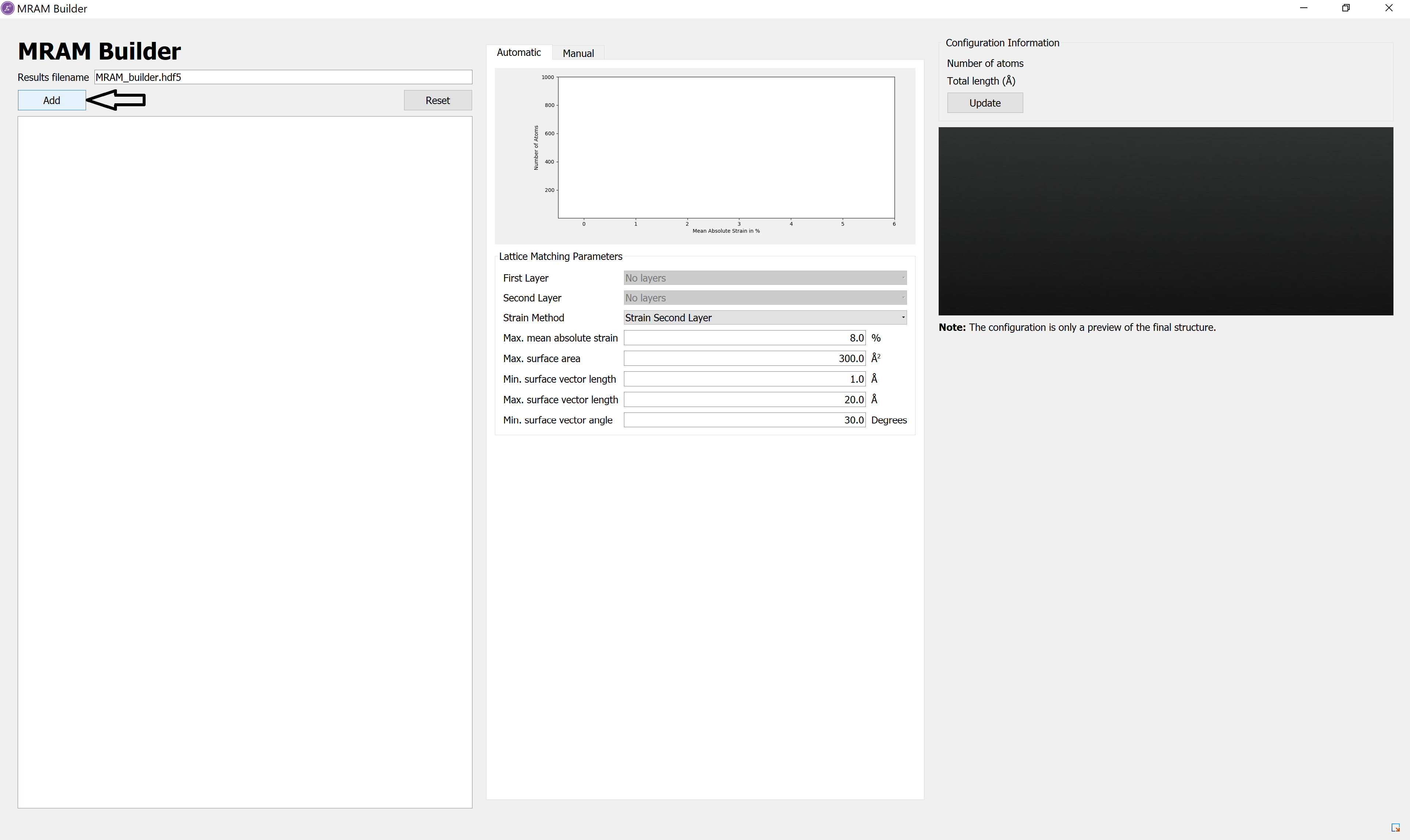Click the 'Number of atoms' label
The width and height of the screenshot is (1410, 840).
coord(985,63)
